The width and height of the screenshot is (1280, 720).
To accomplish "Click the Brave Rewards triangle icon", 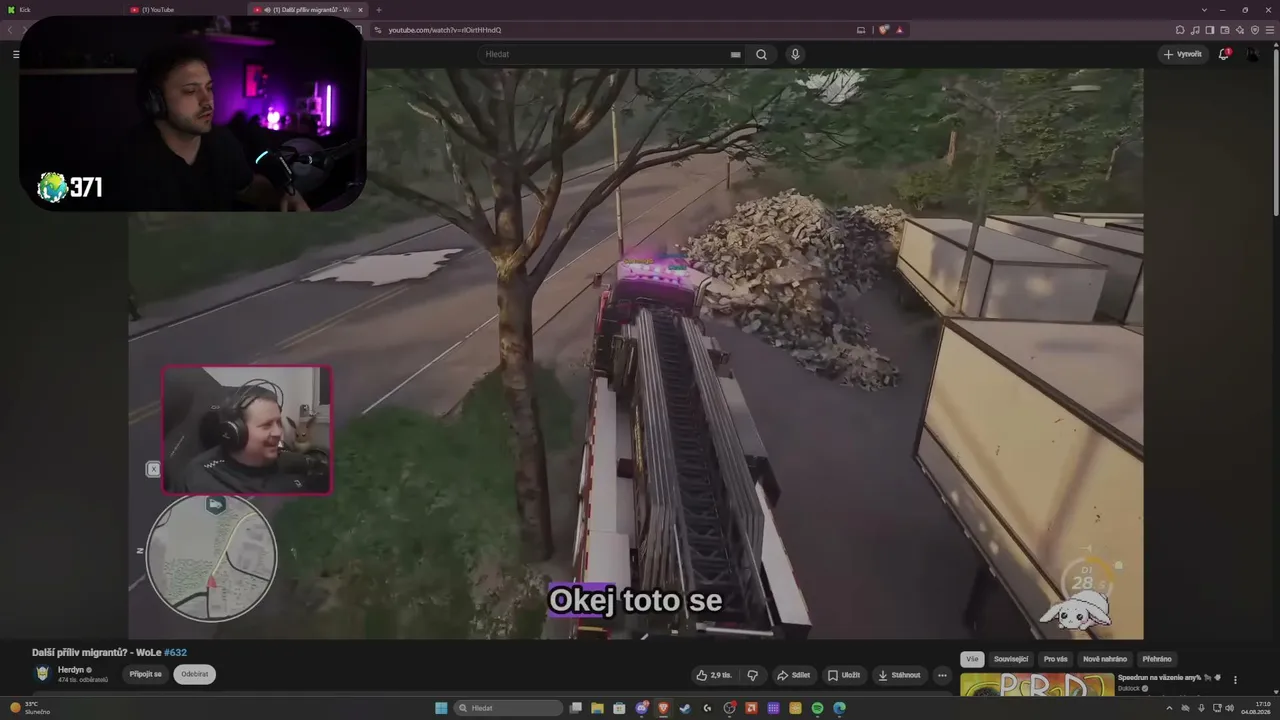I will coord(899,30).
